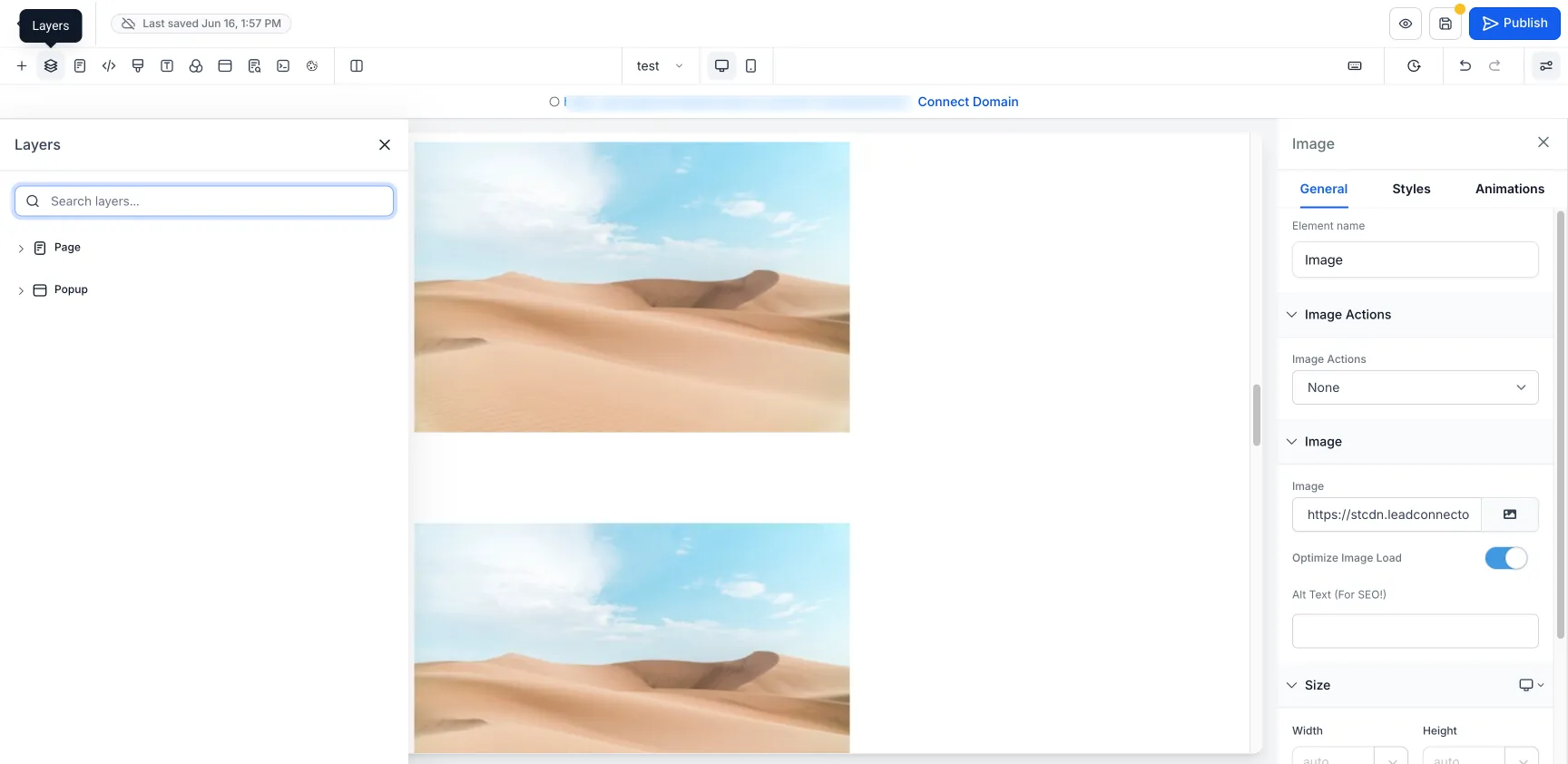
Task: Open the paint roller theme icon
Action: tap(138, 66)
